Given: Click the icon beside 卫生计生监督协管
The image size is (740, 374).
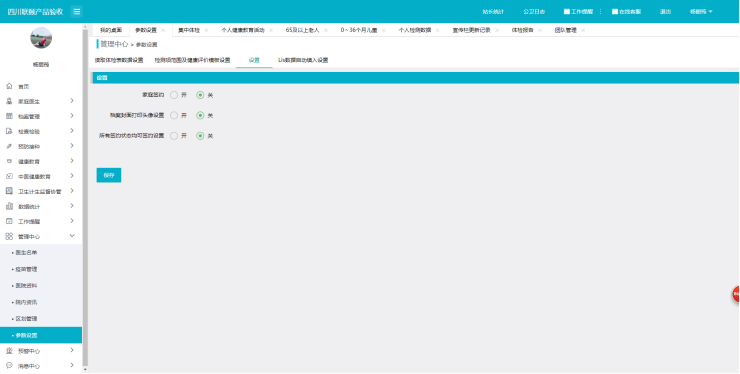Looking at the screenshot, I should pyautogui.click(x=9, y=191).
